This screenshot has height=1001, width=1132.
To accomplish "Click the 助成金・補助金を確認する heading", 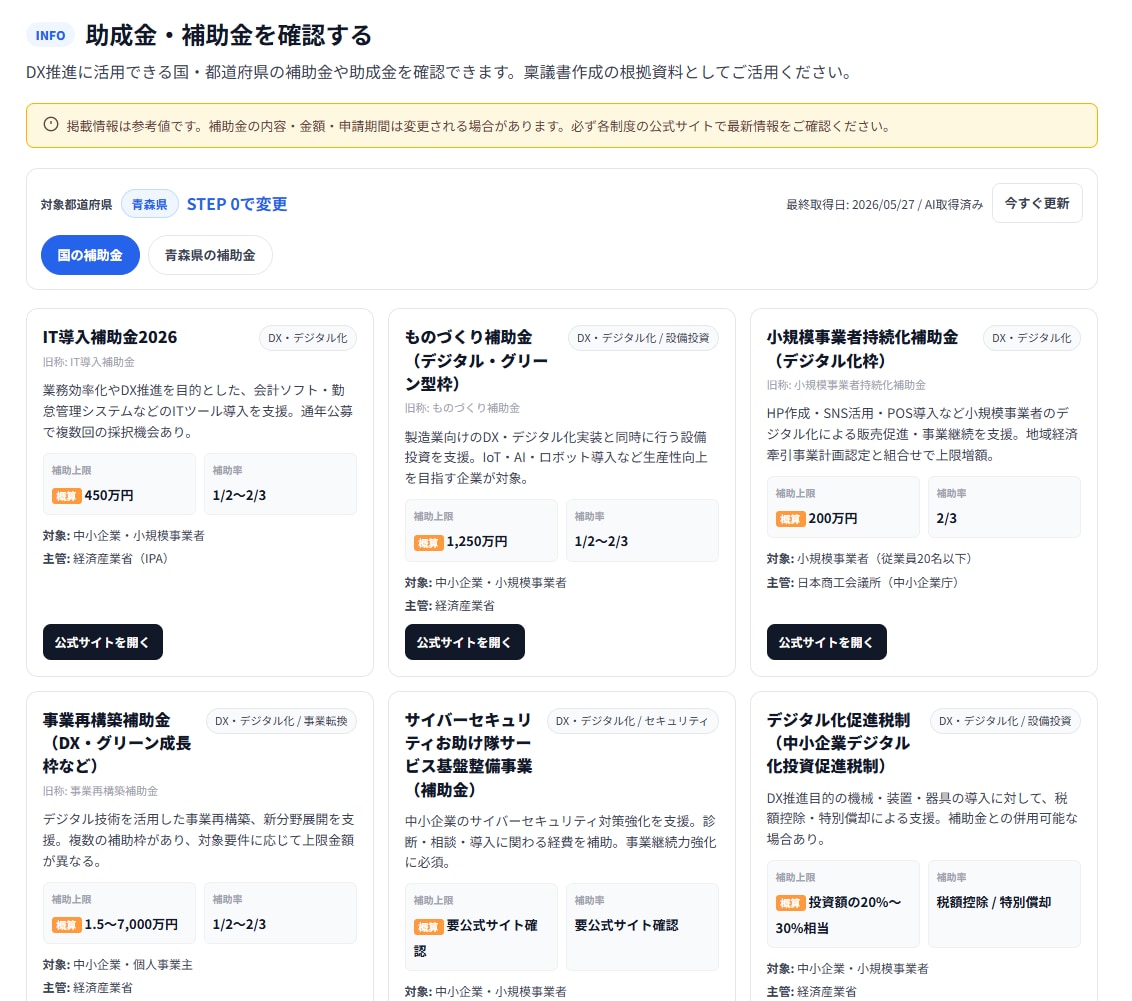I will [x=229, y=35].
